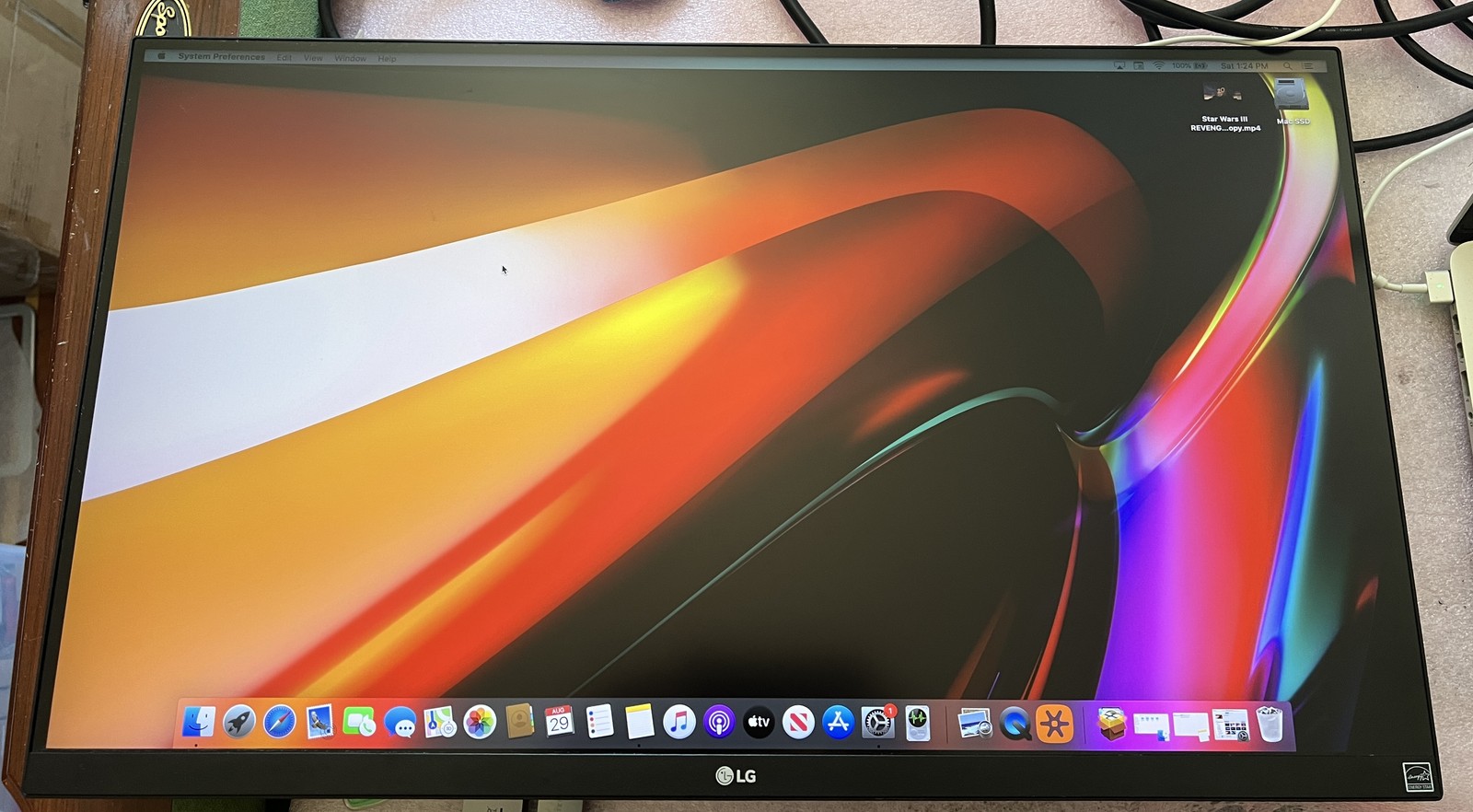
Task: Open Preview from the Dock
Action: [x=973, y=725]
